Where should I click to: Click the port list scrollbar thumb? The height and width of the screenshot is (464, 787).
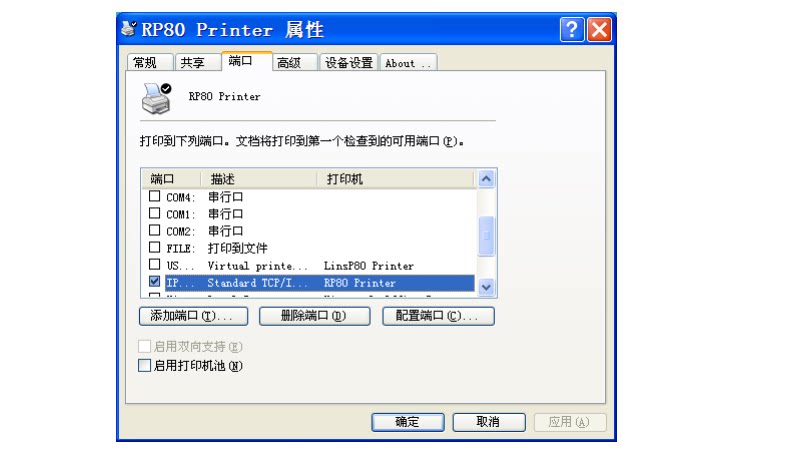[486, 236]
